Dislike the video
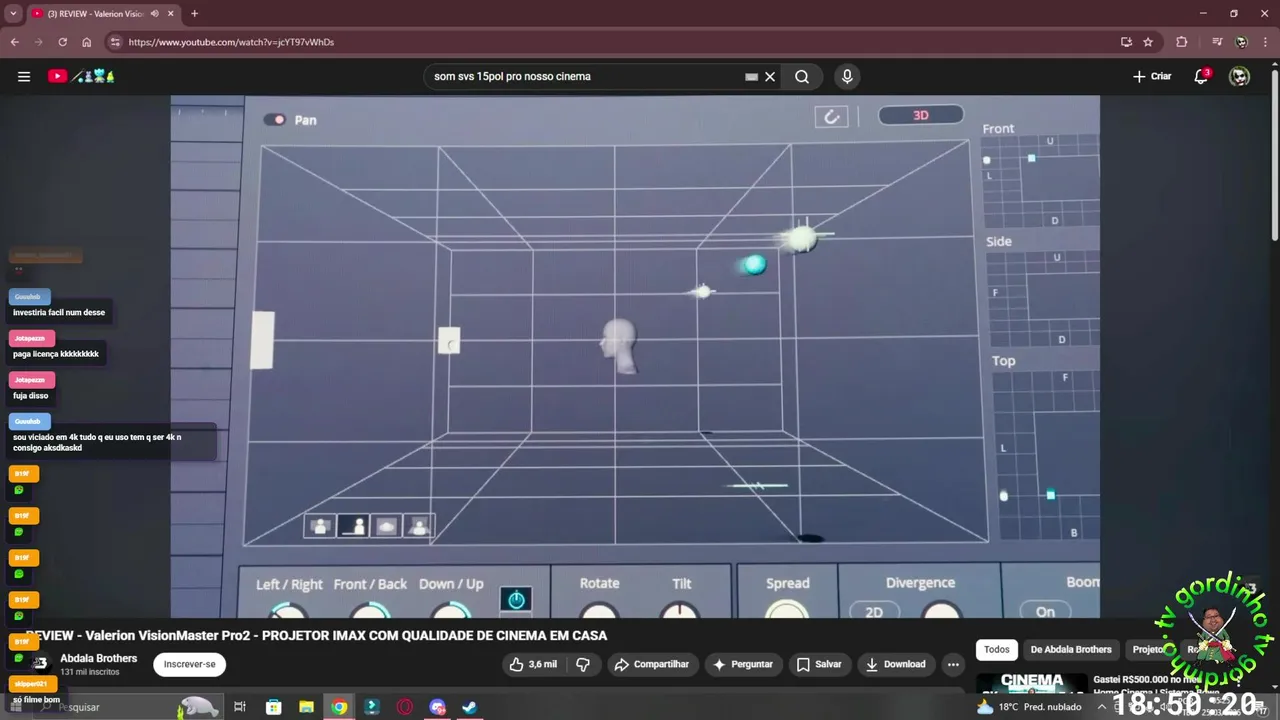The height and width of the screenshot is (720, 1280). [x=583, y=664]
